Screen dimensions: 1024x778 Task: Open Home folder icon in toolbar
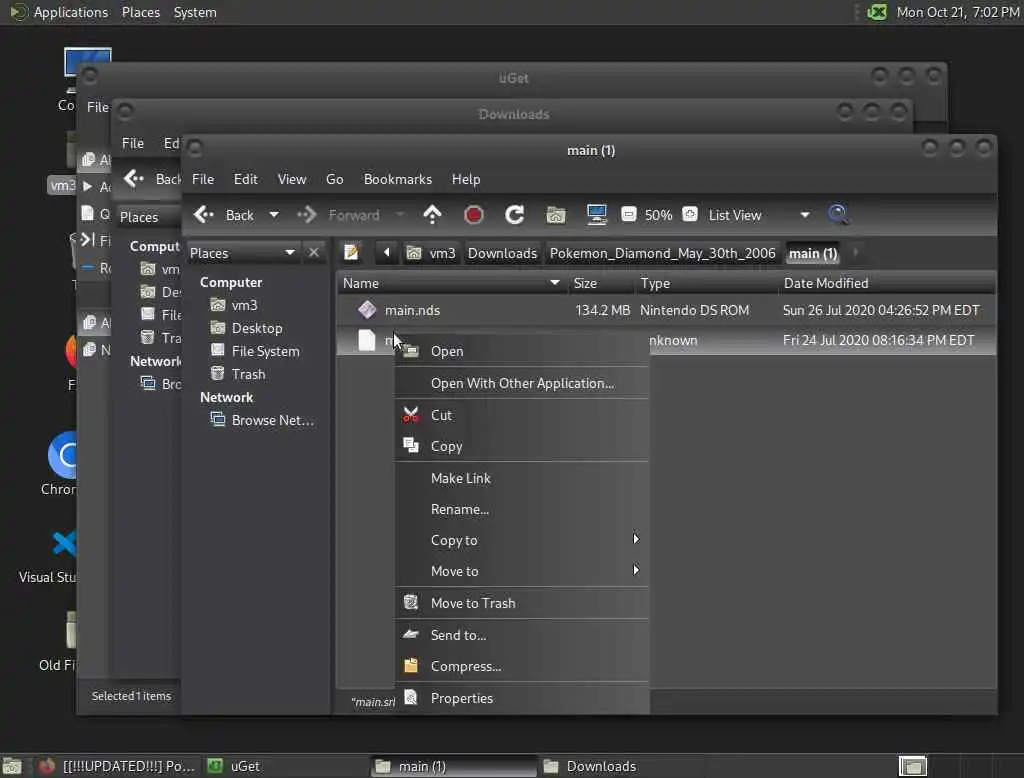pyautogui.click(x=556, y=214)
